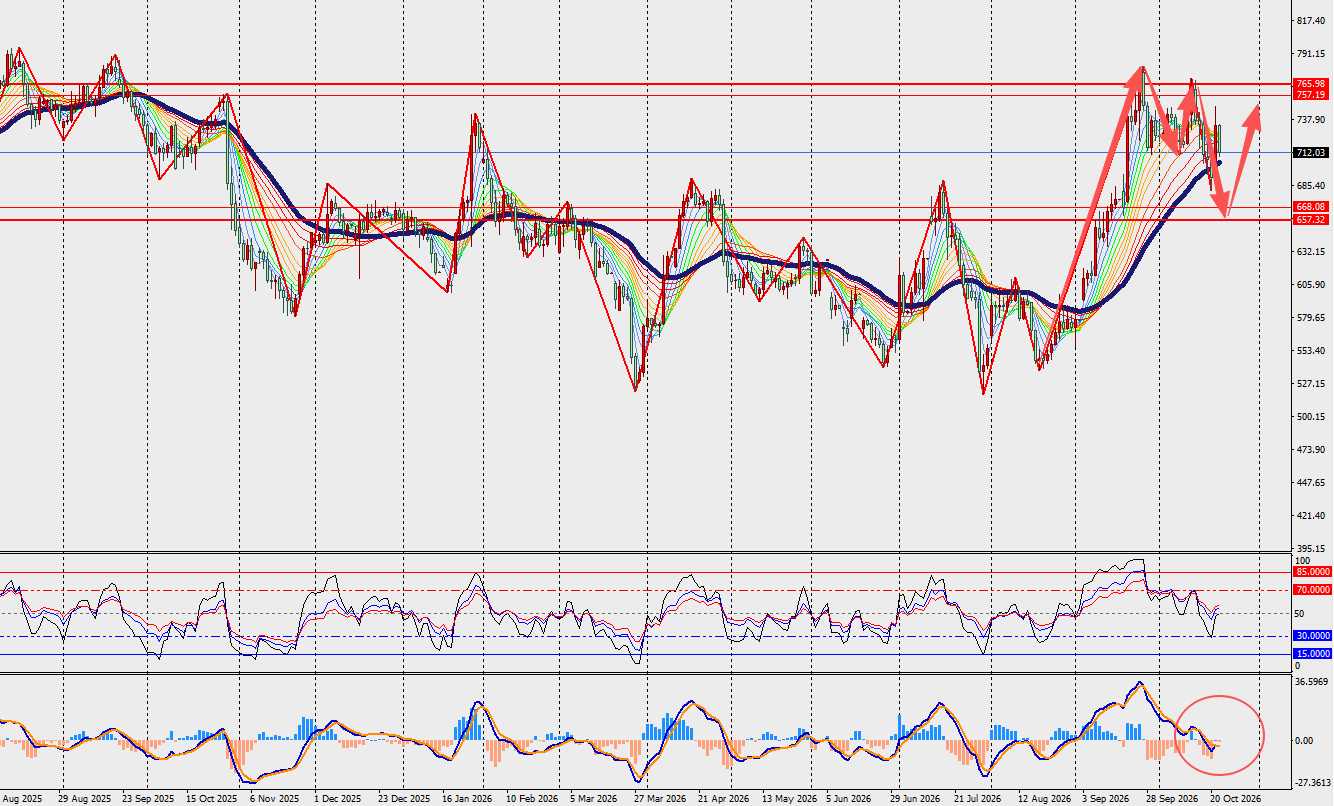Click the 685.40 price axis value

pyautogui.click(x=1310, y=186)
